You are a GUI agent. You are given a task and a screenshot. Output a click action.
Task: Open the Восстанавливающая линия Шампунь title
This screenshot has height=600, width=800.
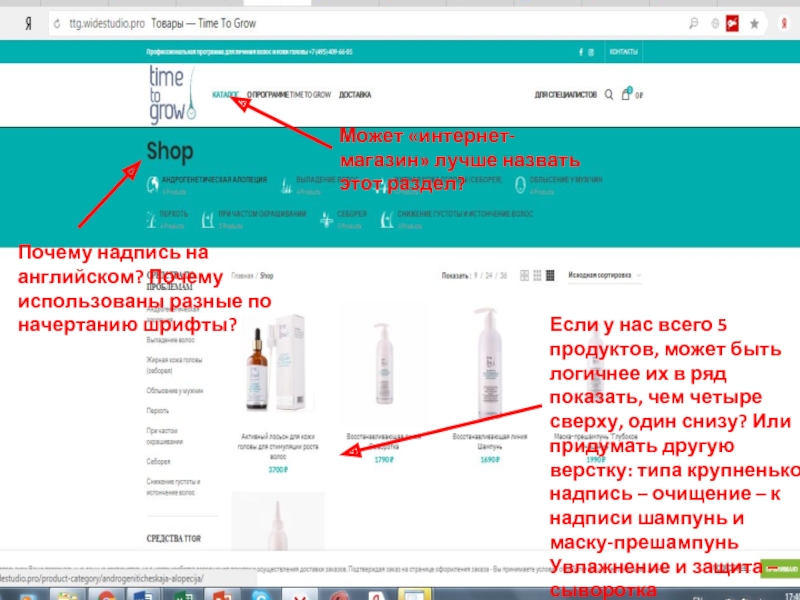coord(490,441)
